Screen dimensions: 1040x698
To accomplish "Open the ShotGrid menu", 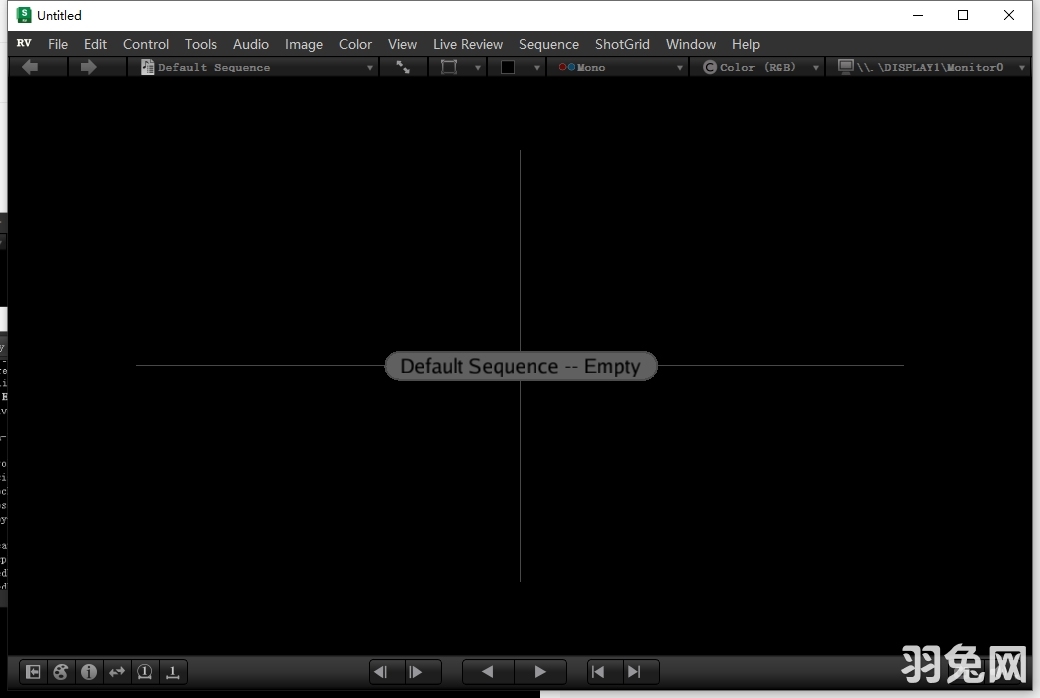I will [x=622, y=44].
